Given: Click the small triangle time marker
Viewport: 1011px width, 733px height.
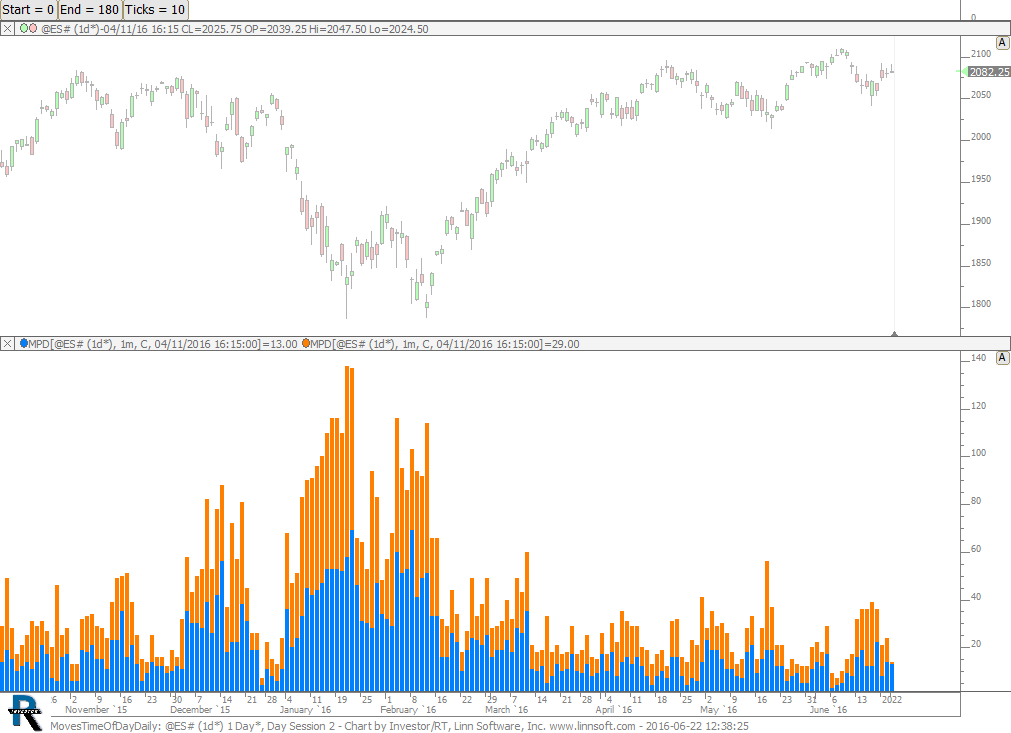Looking at the screenshot, I should (x=894, y=332).
